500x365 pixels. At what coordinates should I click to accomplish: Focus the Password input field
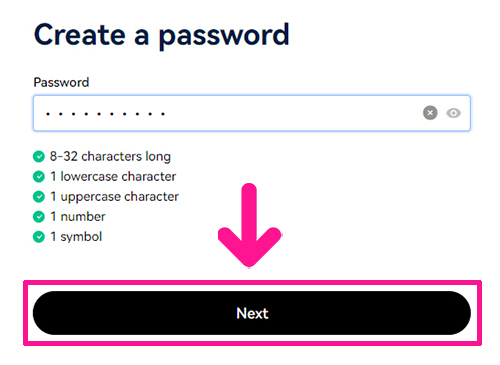point(252,113)
